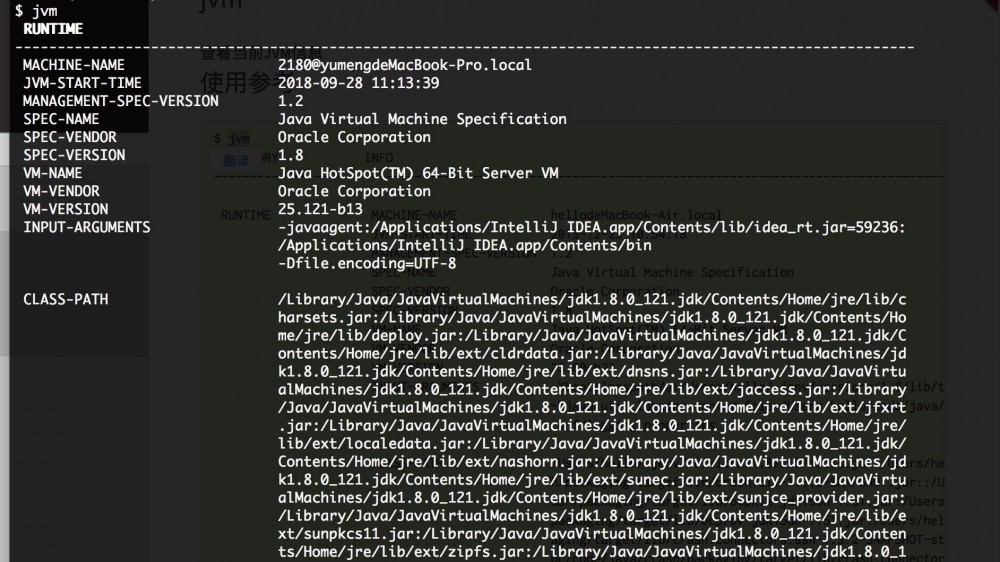Click the VM-NAME label
1000x562 pixels.
click(x=53, y=173)
